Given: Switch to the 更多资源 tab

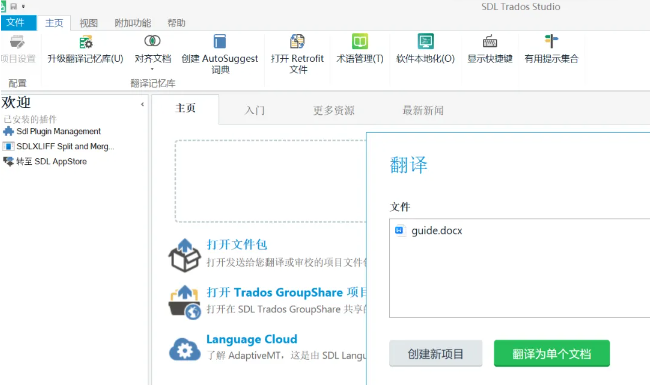Looking at the screenshot, I should click(334, 111).
